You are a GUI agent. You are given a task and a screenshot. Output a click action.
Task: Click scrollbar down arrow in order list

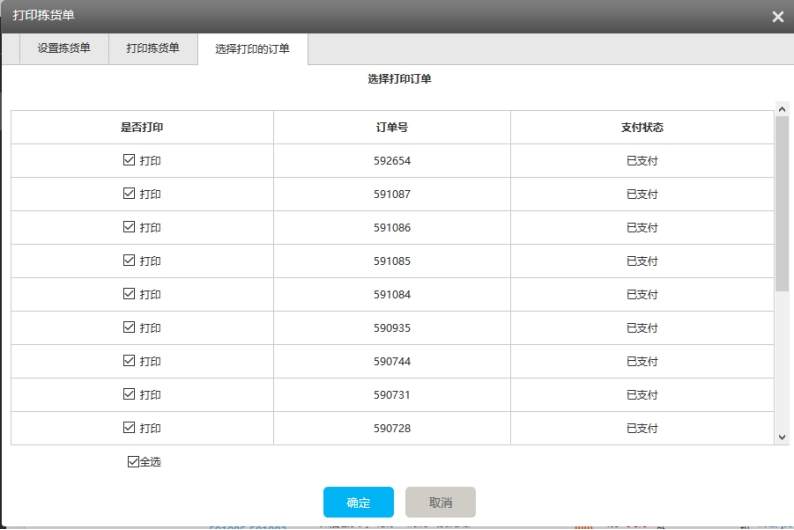click(782, 437)
